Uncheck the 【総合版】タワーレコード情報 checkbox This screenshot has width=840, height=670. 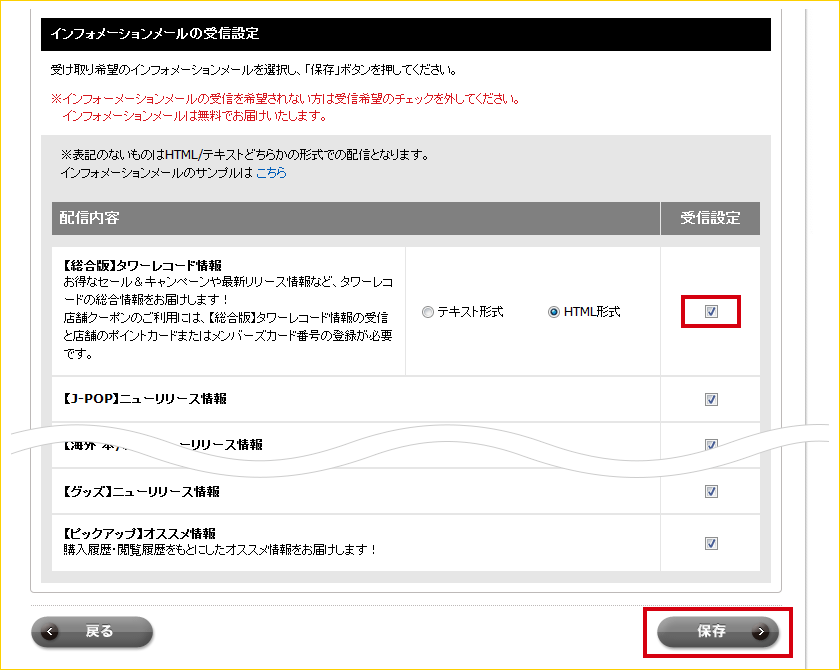(711, 312)
